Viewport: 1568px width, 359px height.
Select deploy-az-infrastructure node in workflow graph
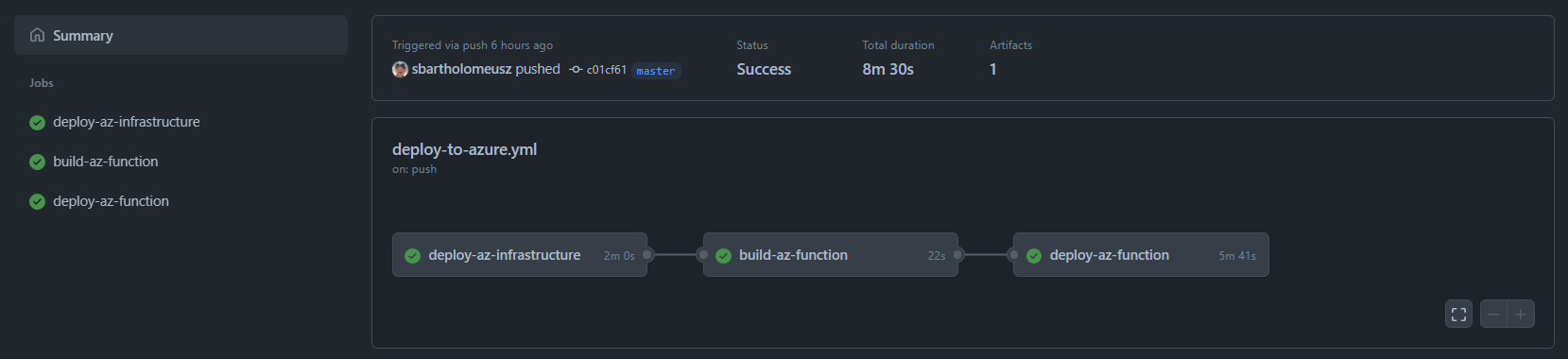tap(520, 255)
